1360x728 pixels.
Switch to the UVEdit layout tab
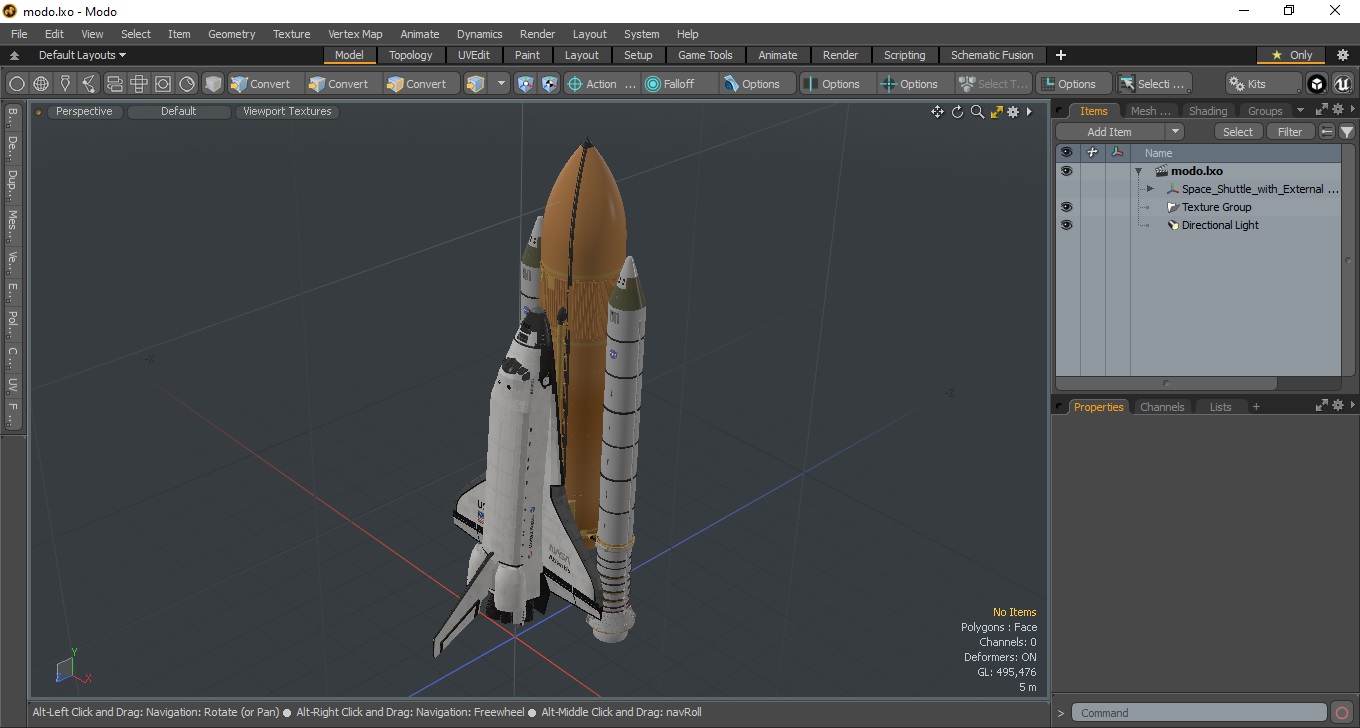pyautogui.click(x=474, y=55)
